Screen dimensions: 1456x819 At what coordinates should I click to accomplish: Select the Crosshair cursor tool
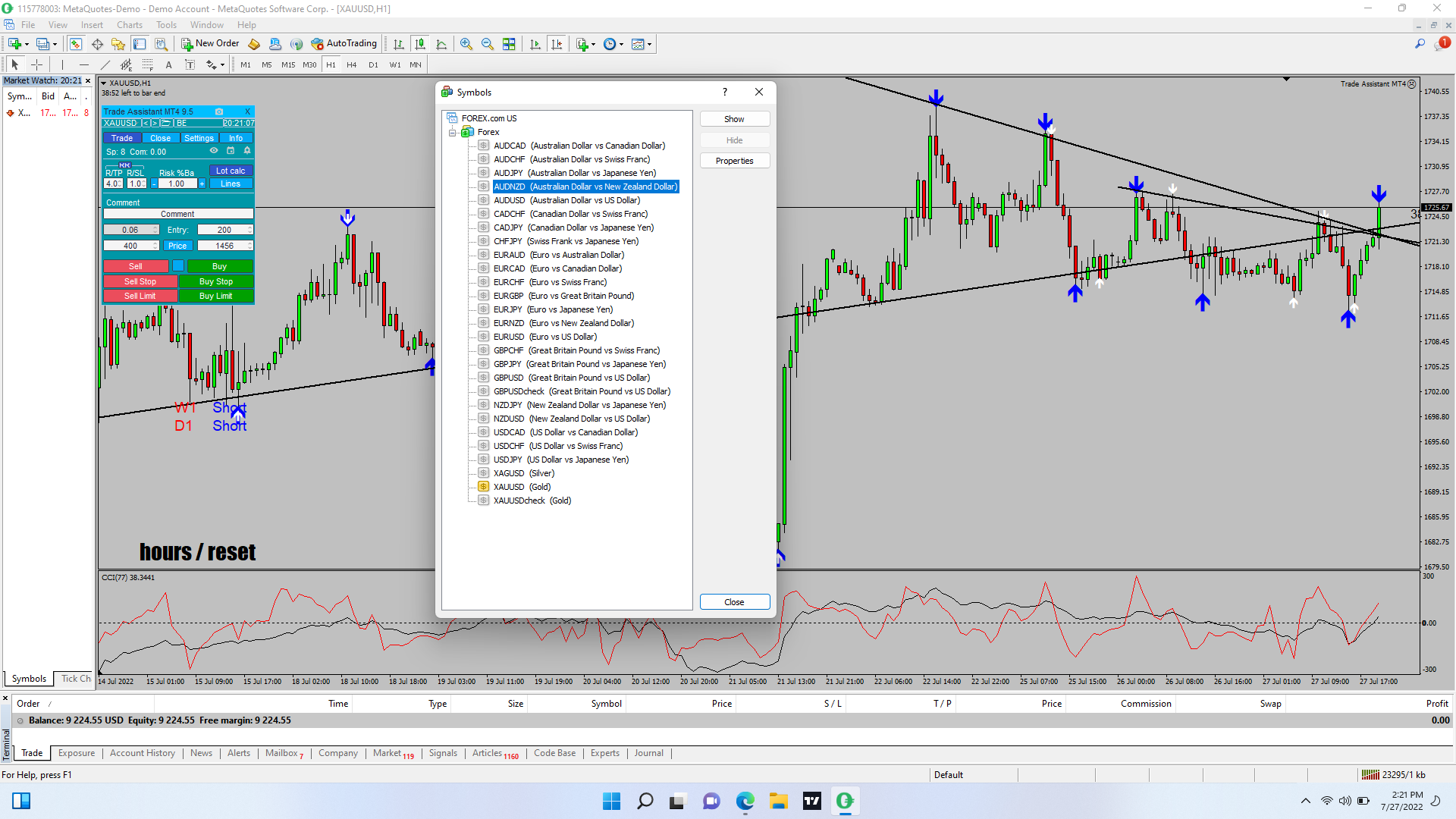click(36, 64)
